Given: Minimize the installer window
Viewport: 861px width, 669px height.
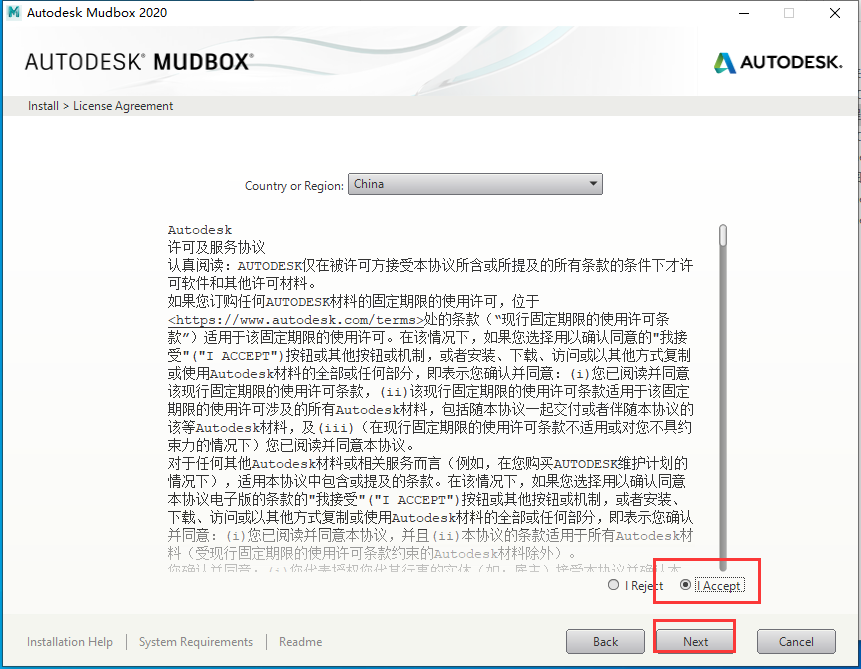Looking at the screenshot, I should click(744, 13).
